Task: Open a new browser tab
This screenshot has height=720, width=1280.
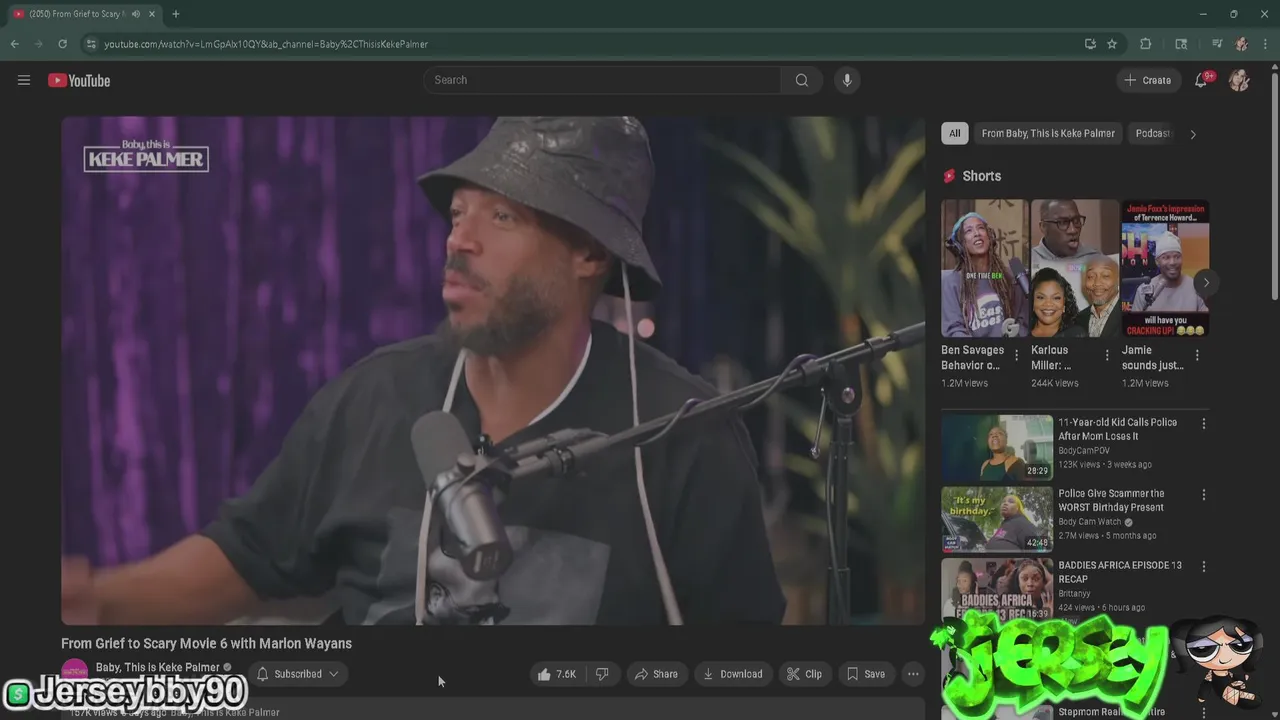Action: [175, 14]
